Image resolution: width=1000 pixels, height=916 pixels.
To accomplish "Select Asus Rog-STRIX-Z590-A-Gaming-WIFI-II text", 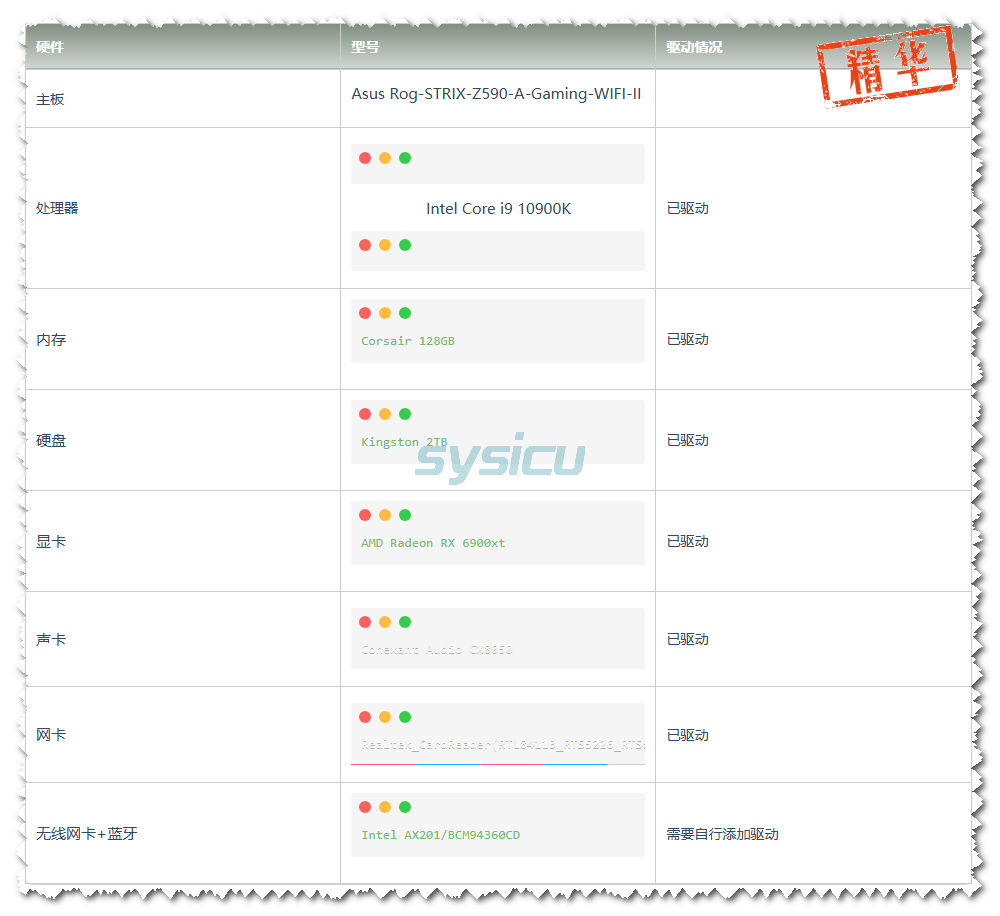I will point(496,94).
